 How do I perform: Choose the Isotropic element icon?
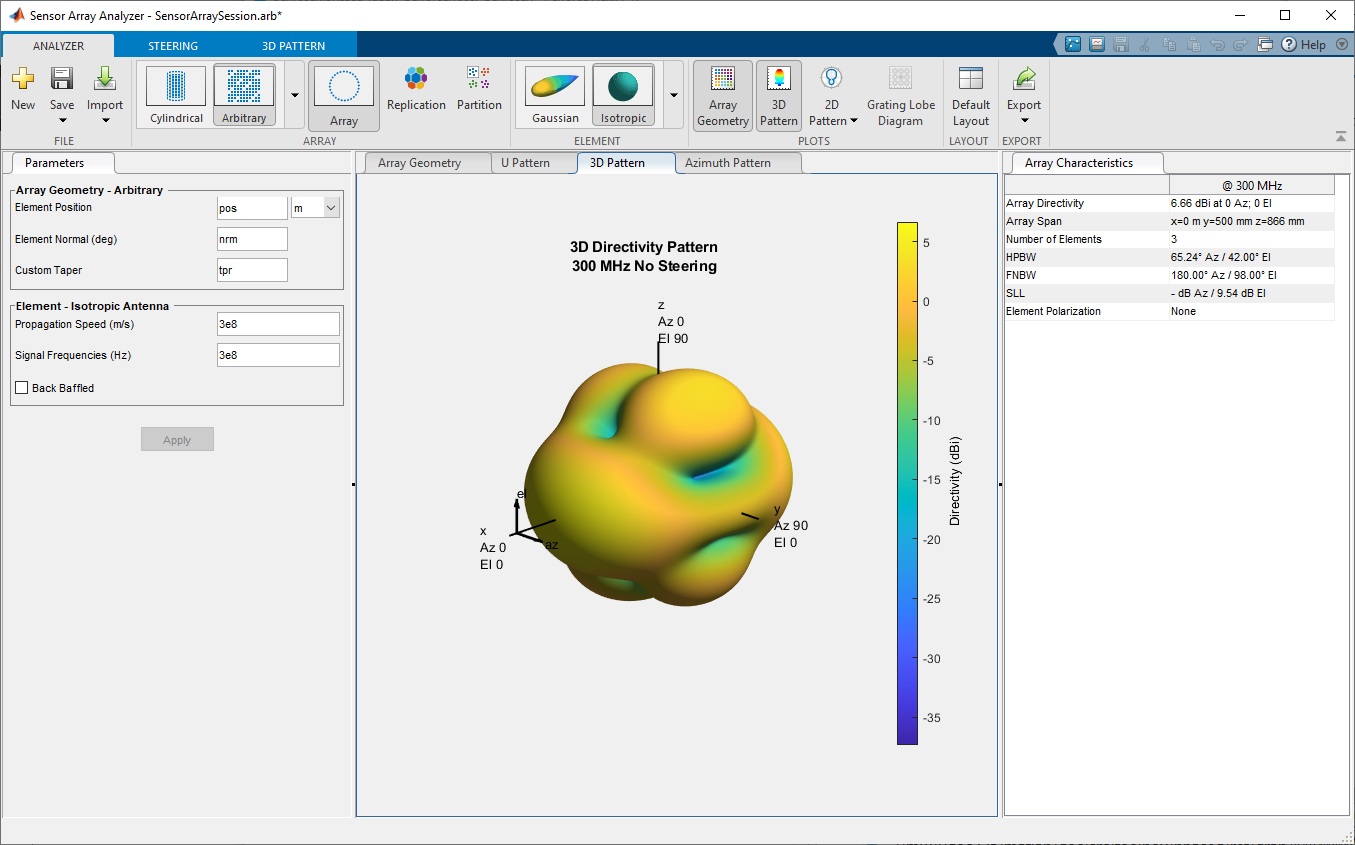click(623, 87)
